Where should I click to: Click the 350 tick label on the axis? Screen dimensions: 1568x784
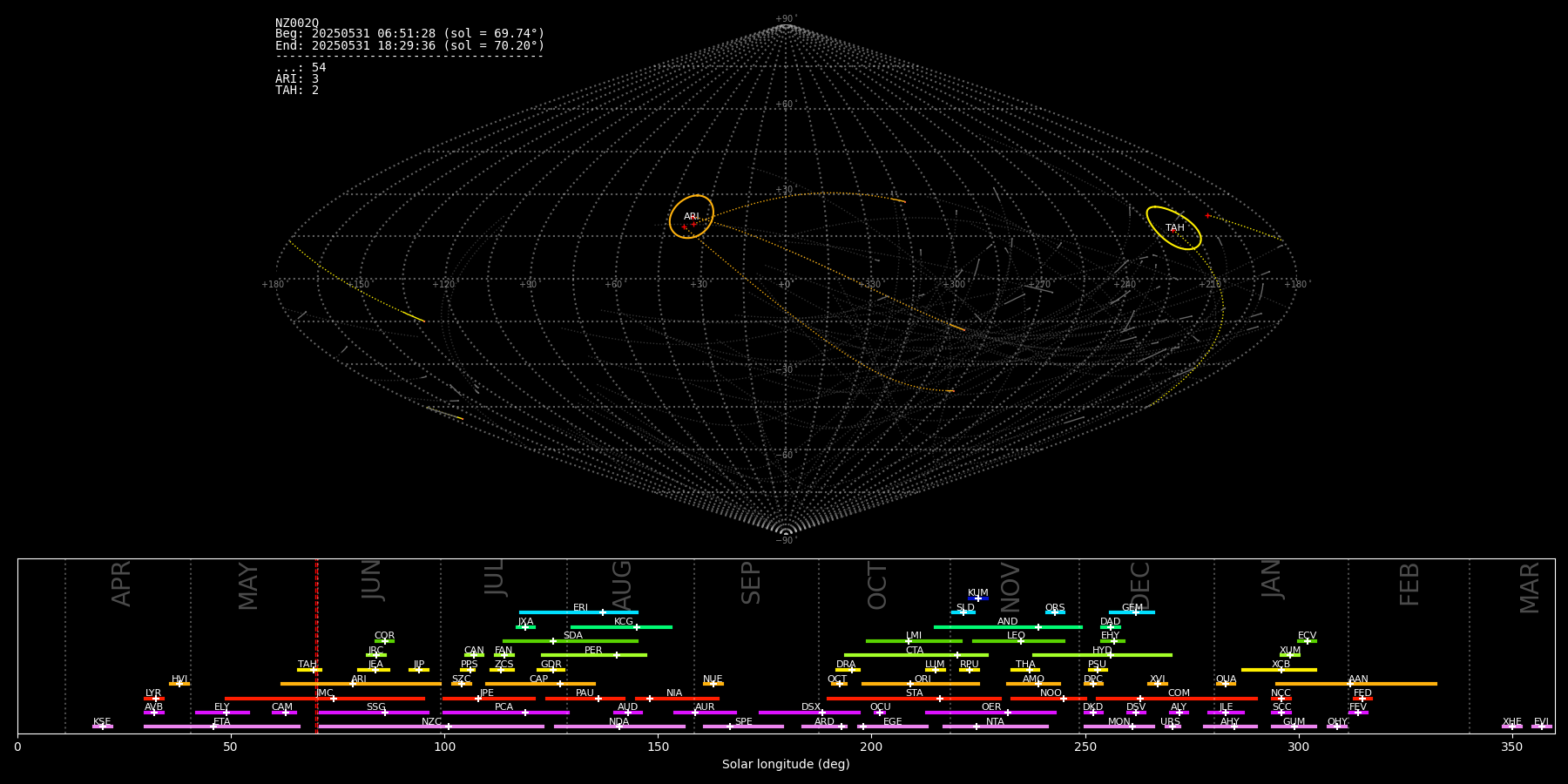pyautogui.click(x=1511, y=747)
